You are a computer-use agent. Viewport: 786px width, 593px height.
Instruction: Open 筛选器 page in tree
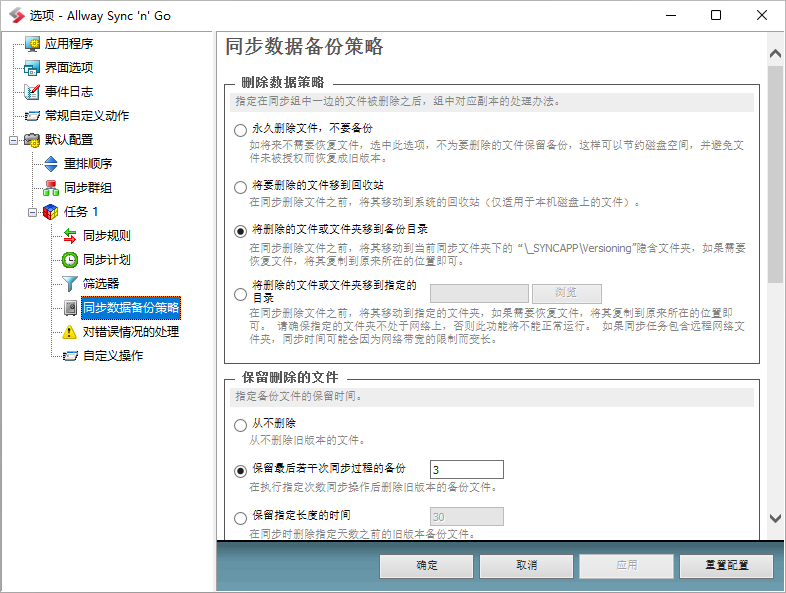pyautogui.click(x=101, y=284)
